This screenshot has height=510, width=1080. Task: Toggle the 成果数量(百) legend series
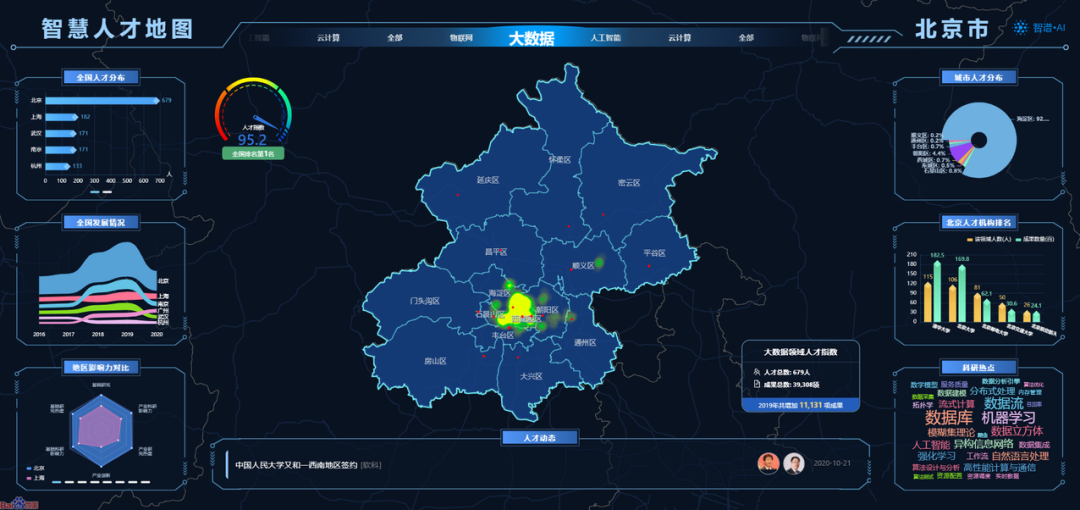[1033, 239]
